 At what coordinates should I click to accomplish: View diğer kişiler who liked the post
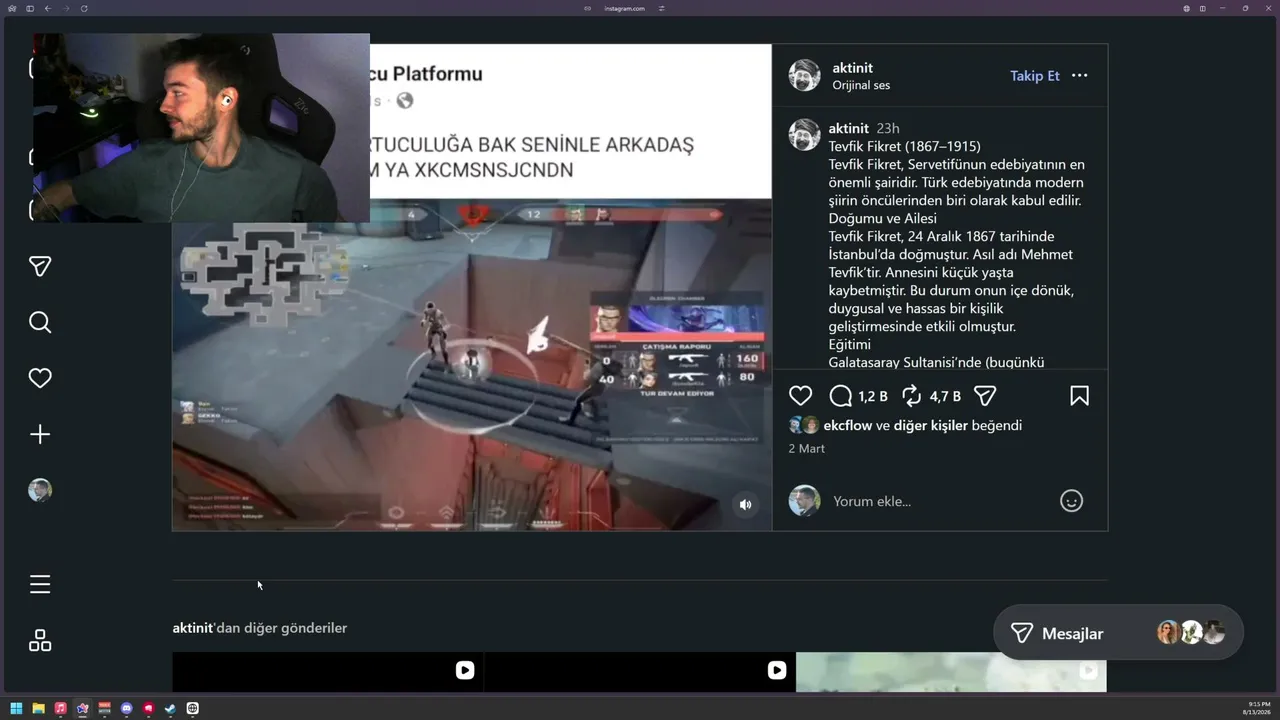[930, 426]
